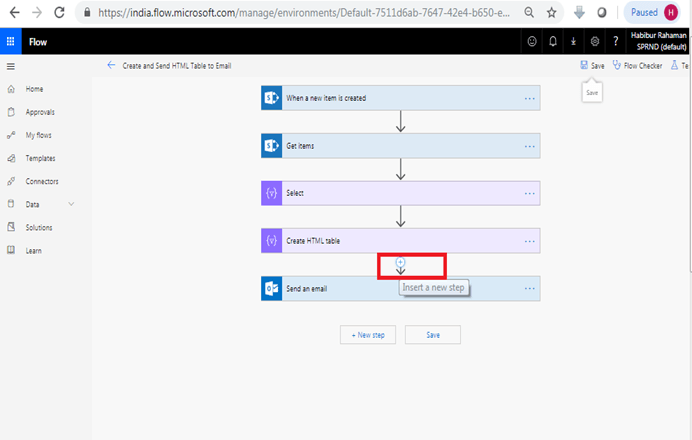Open the settings gear icon
The height and width of the screenshot is (440, 692).
594,41
